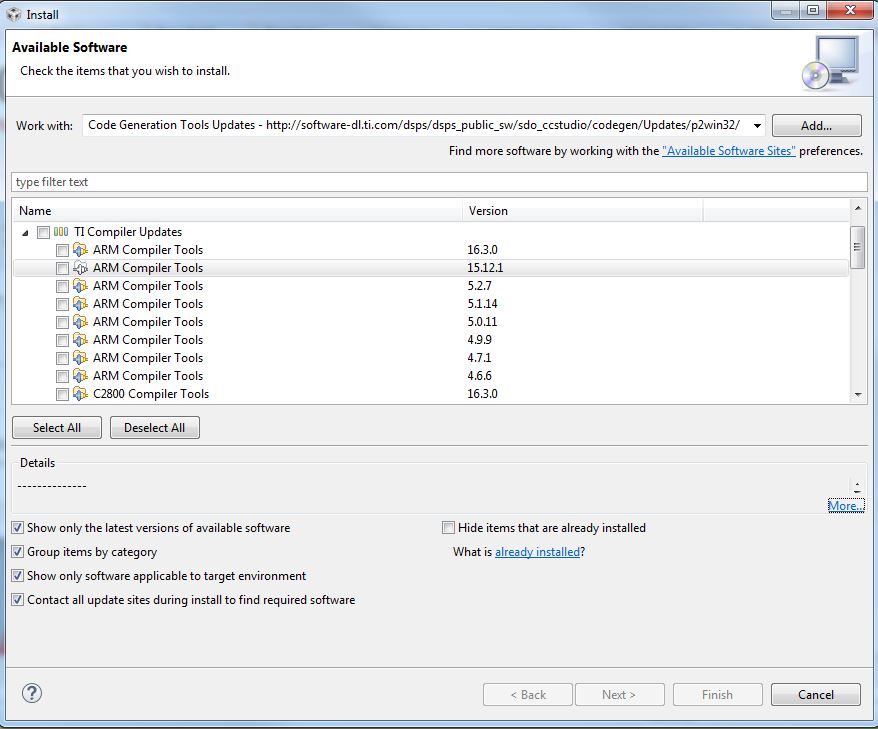
Task: Open the Available Software Sites link
Action: (728, 151)
